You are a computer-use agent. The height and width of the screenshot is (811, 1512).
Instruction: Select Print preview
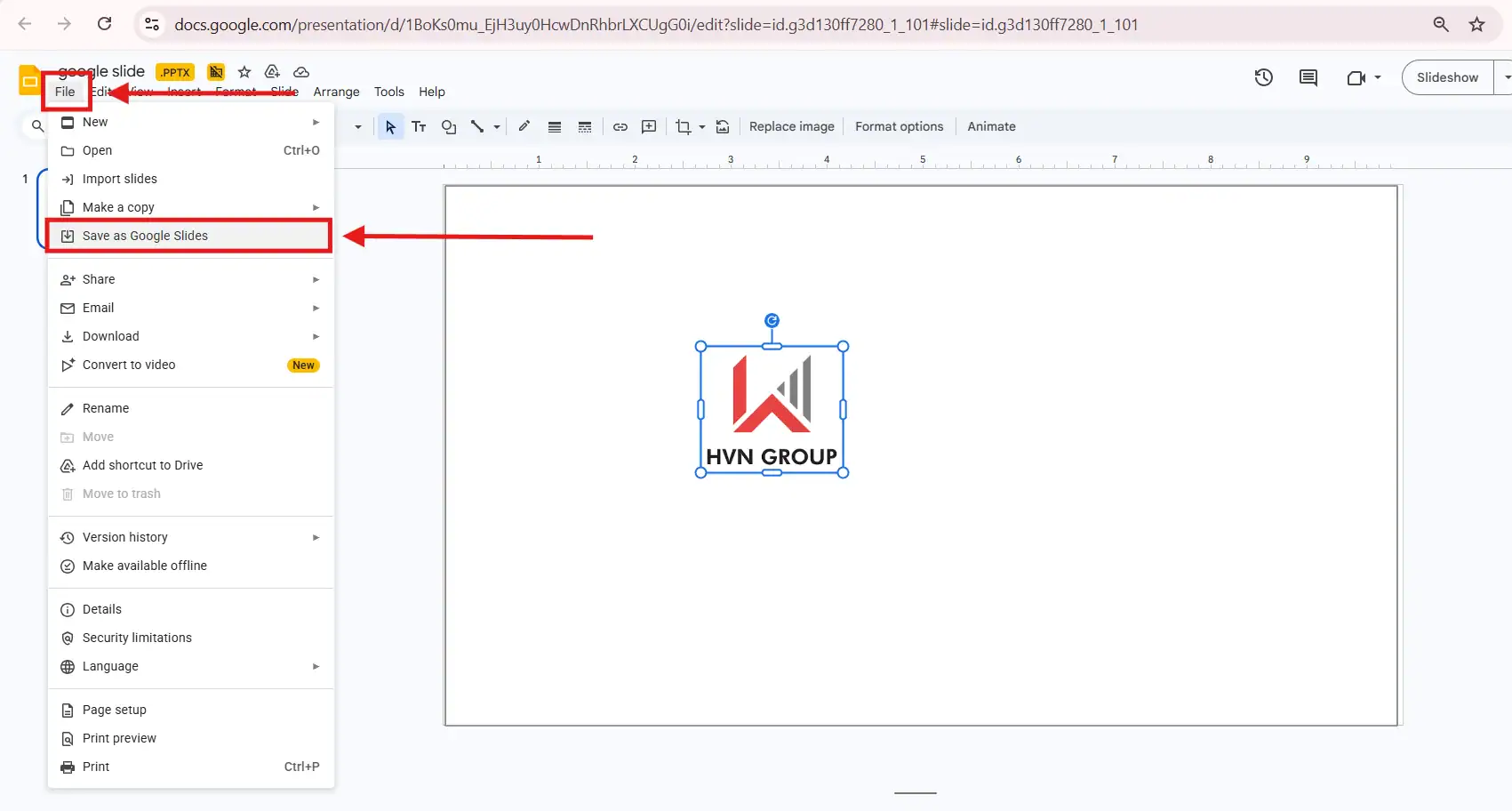click(x=190, y=738)
